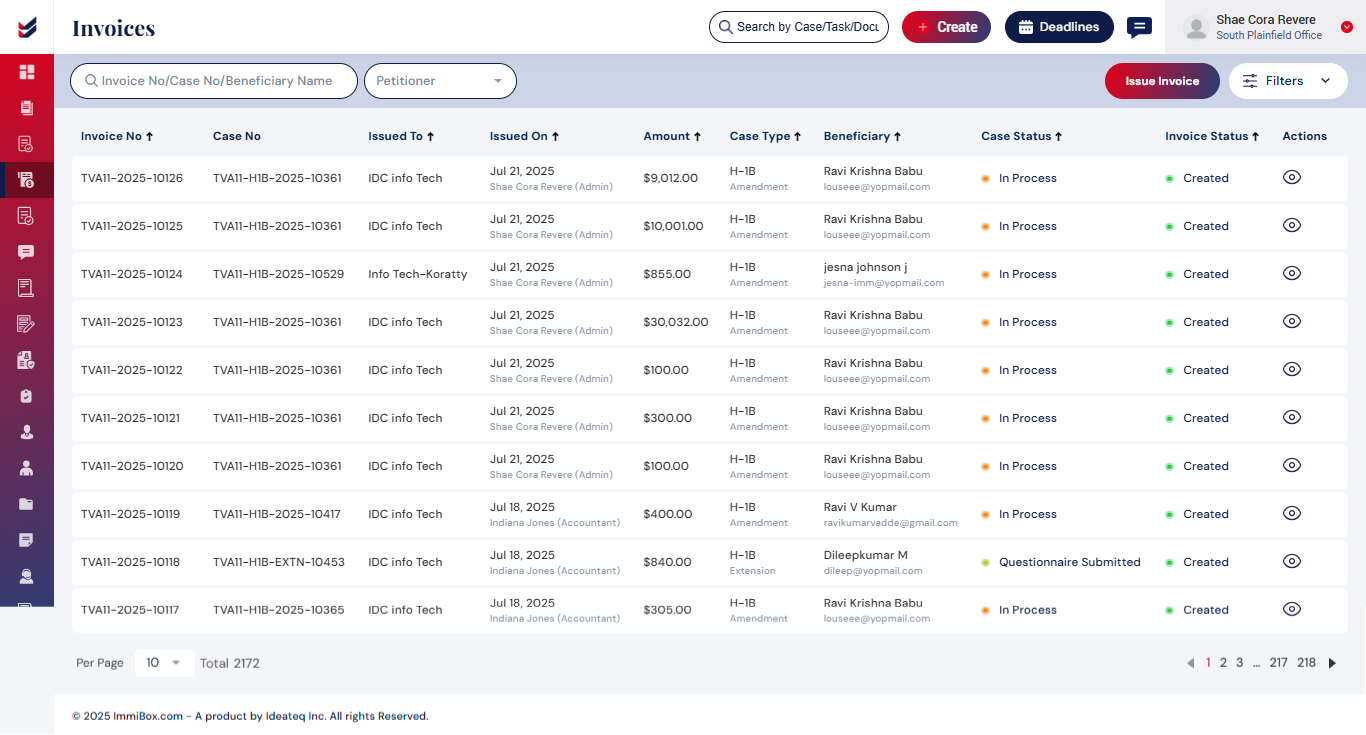View invoice TVA11-2025-10118 via eye icon
1366x735 pixels.
pyautogui.click(x=1292, y=562)
